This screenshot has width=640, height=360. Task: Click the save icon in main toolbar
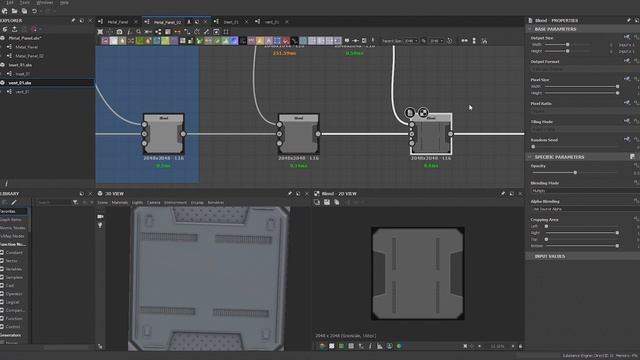coord(24,11)
